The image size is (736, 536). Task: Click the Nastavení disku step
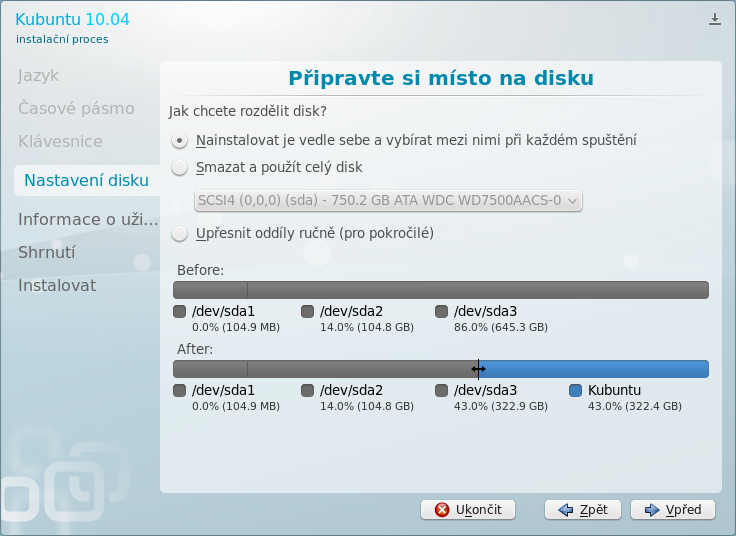click(86, 180)
